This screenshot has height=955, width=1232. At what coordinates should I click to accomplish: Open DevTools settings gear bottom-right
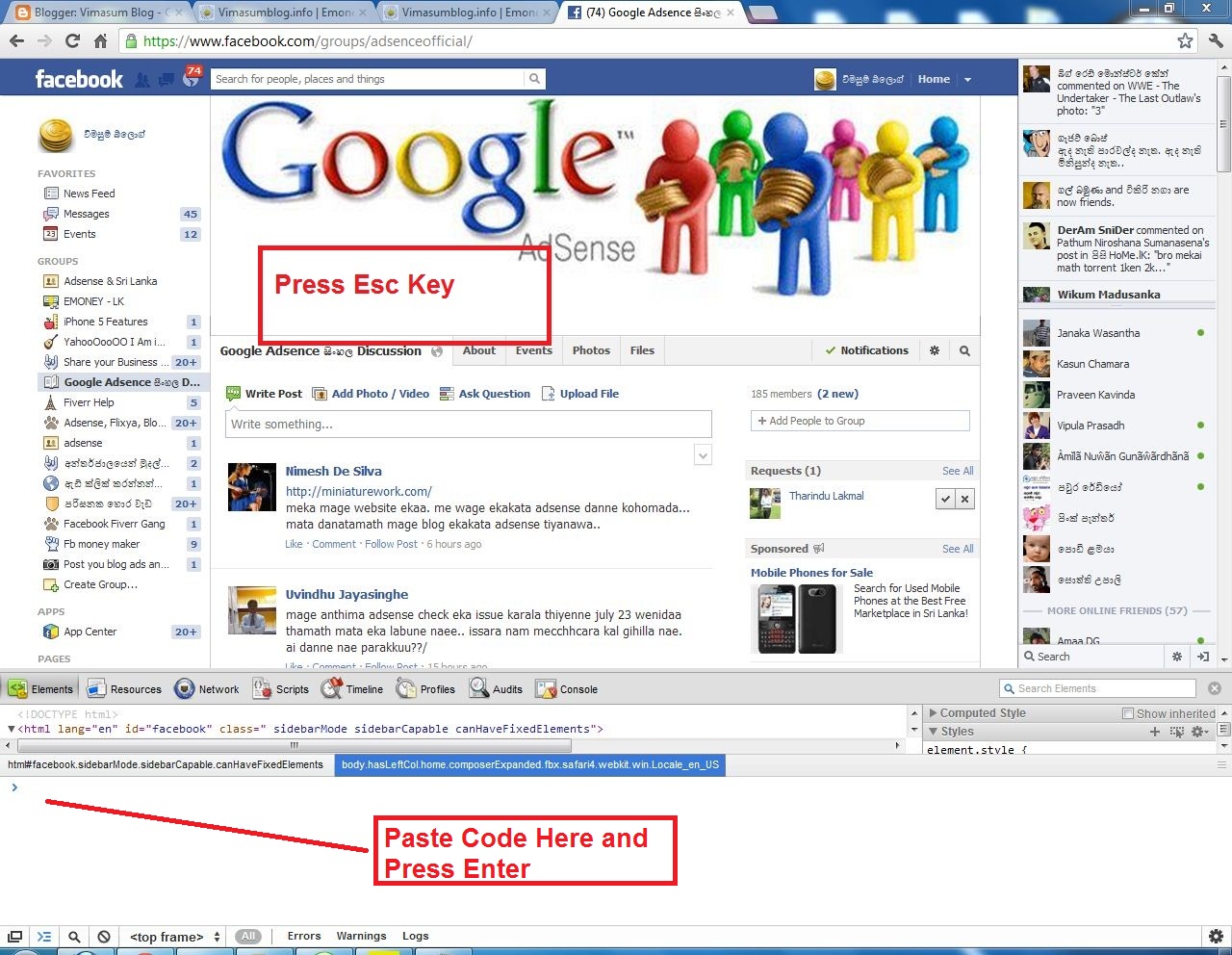(1216, 937)
